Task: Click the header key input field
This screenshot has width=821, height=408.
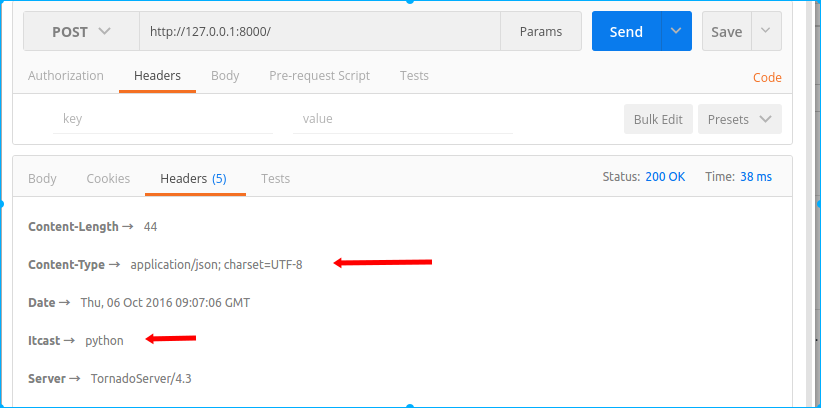Action: pos(162,119)
